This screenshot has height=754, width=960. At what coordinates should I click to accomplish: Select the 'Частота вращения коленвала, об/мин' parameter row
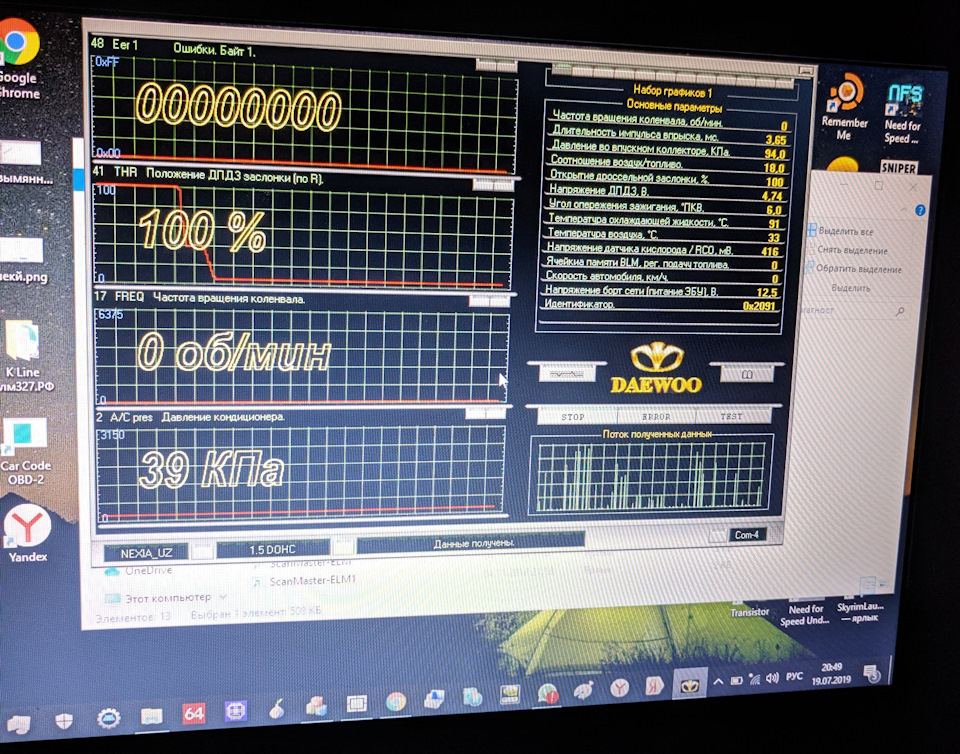coord(670,120)
